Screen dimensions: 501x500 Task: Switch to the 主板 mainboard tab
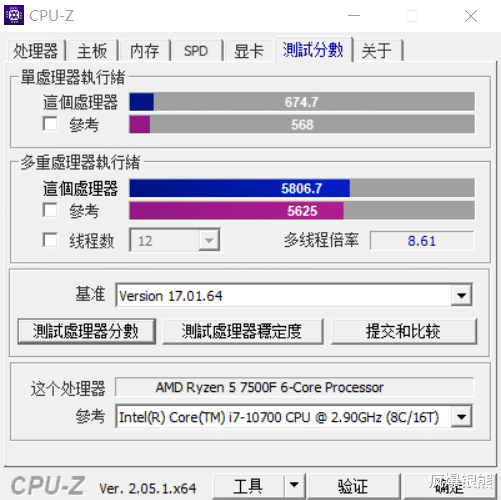[92, 51]
